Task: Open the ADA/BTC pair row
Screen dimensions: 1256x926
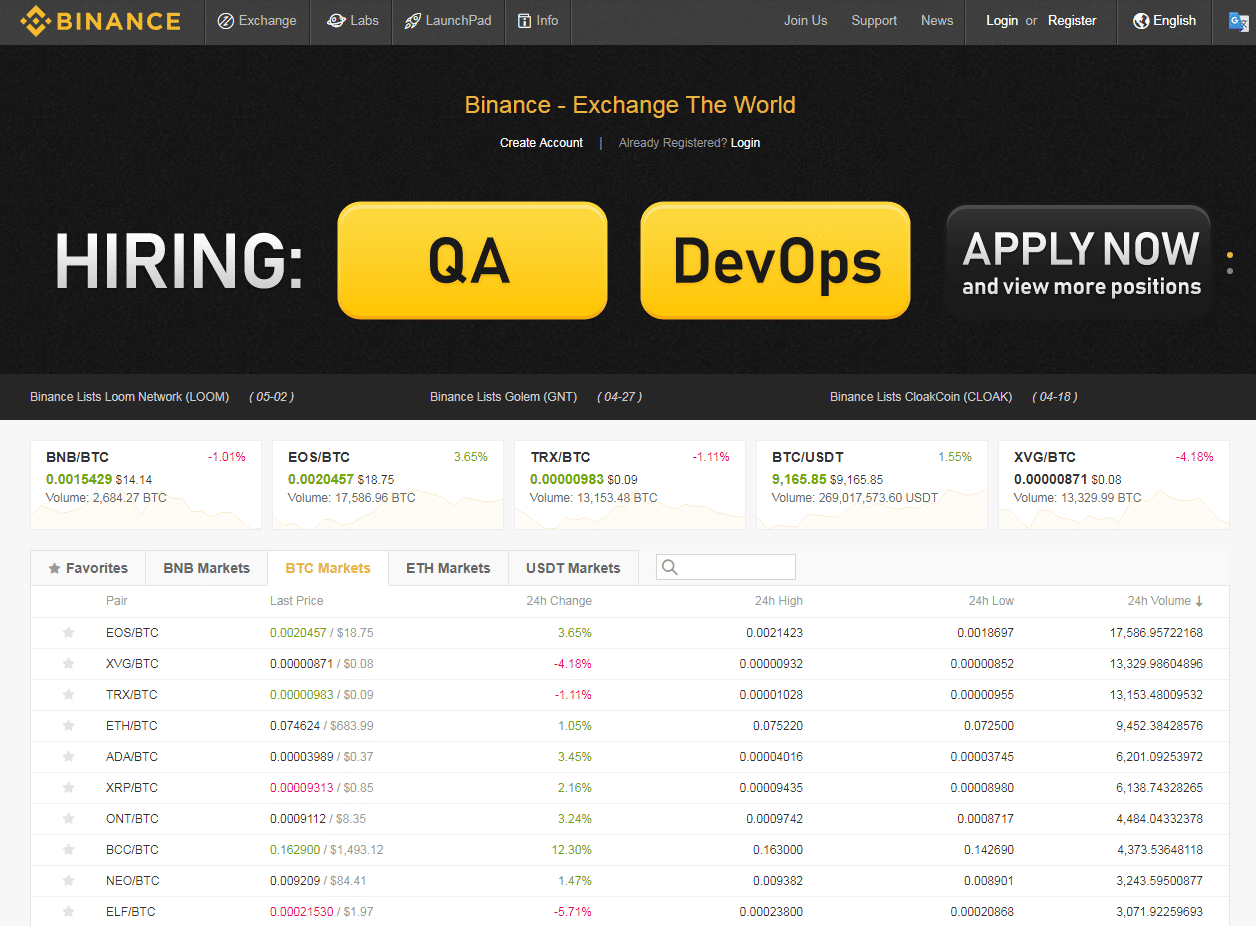Action: click(630, 757)
